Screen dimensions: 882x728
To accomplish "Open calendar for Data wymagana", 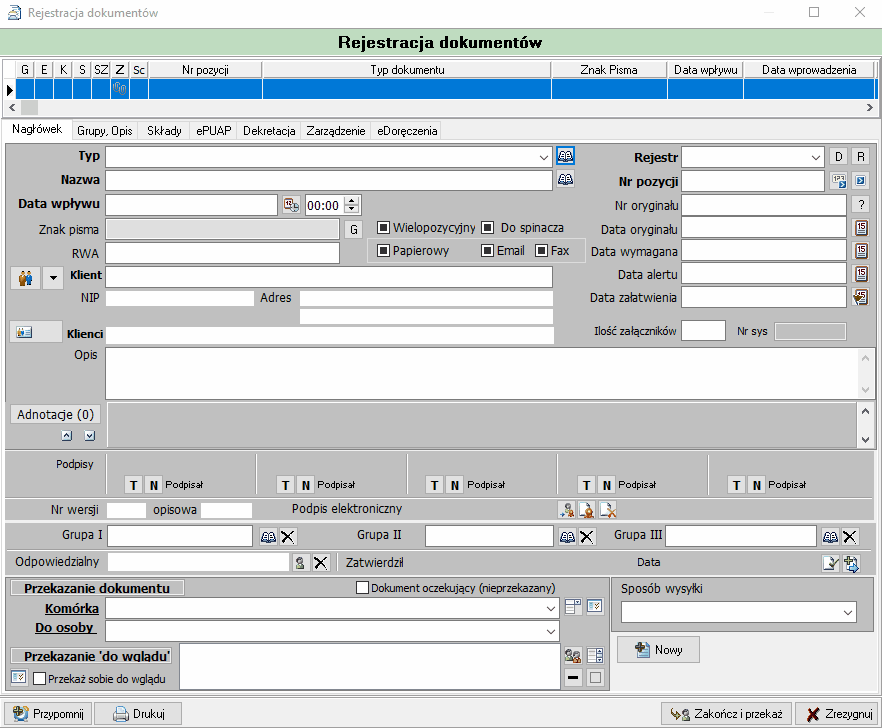I will 861,250.
